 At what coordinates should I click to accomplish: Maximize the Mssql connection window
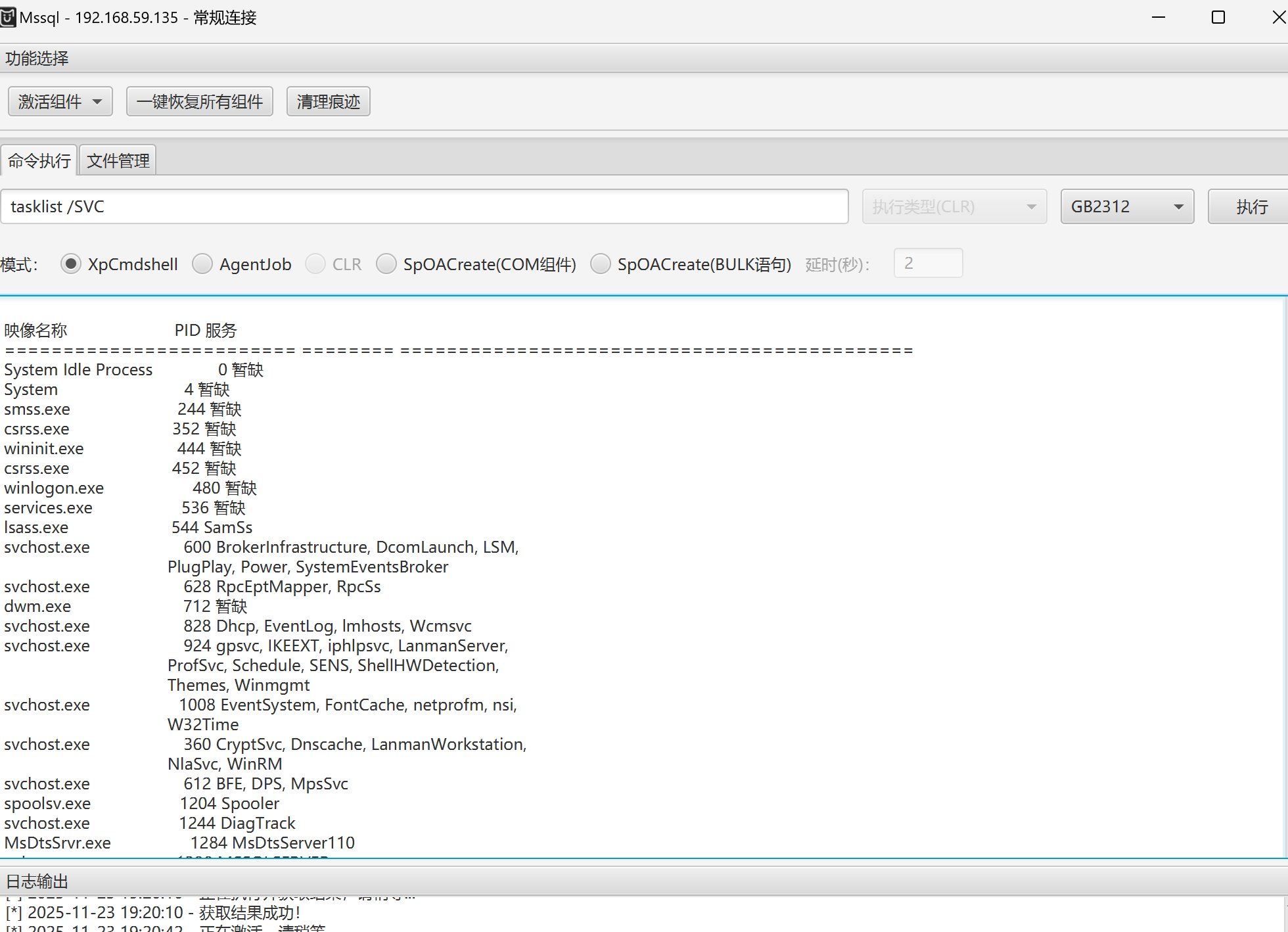(1218, 18)
